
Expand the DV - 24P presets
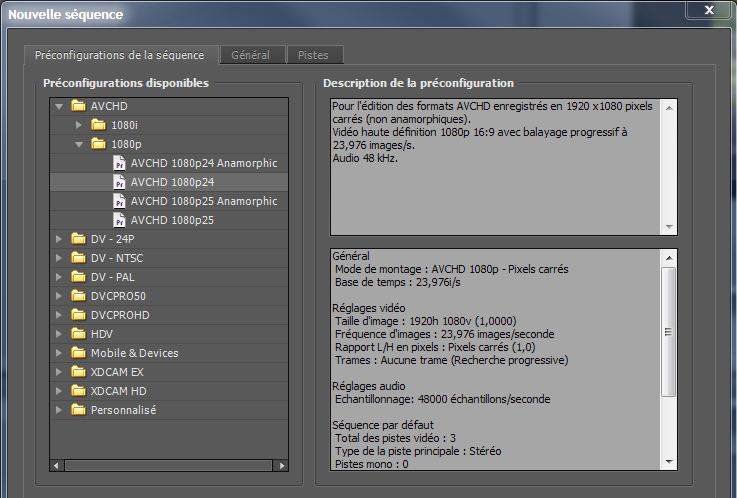pyautogui.click(x=59, y=239)
